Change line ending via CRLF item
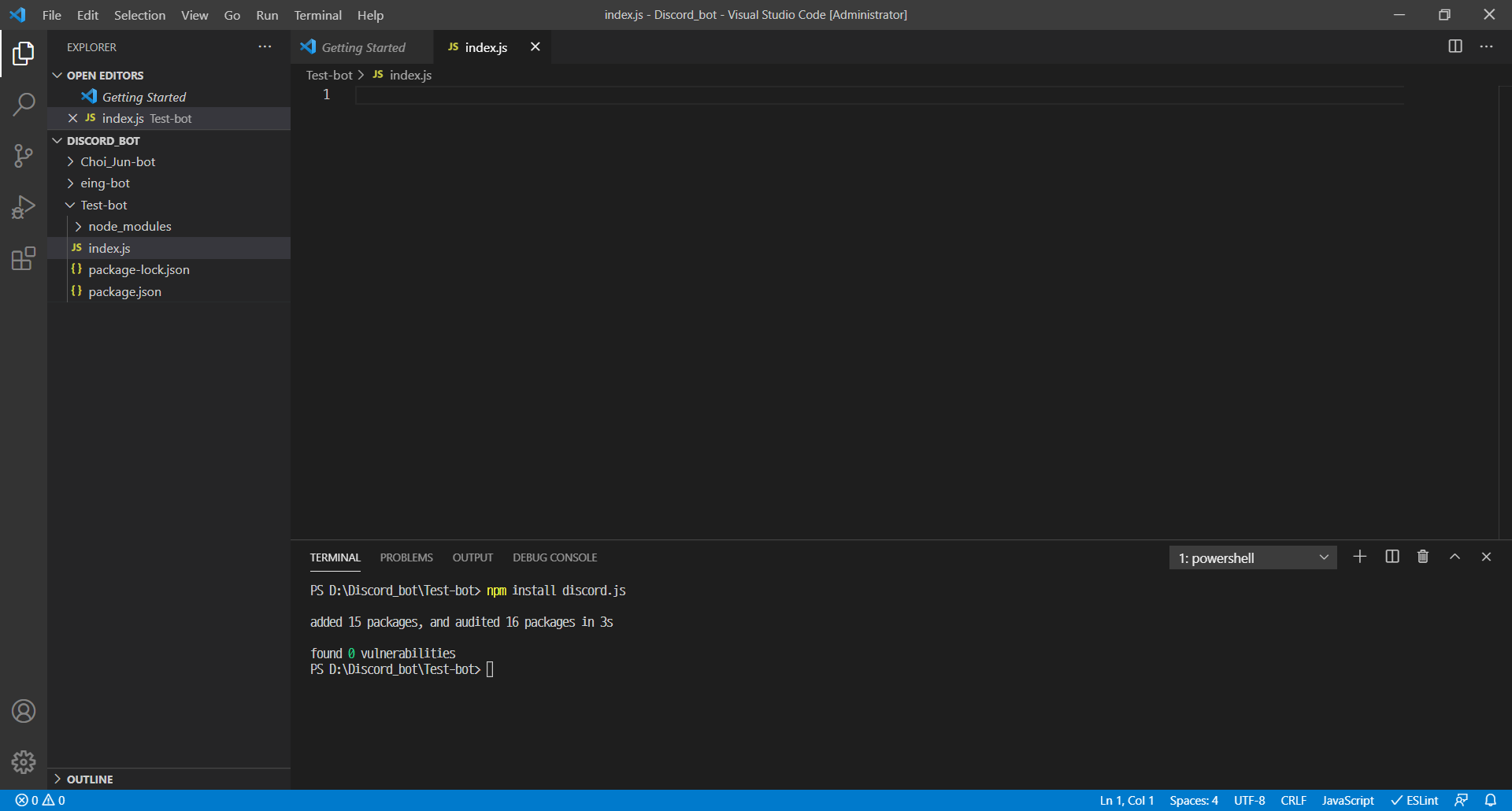 tap(1293, 800)
